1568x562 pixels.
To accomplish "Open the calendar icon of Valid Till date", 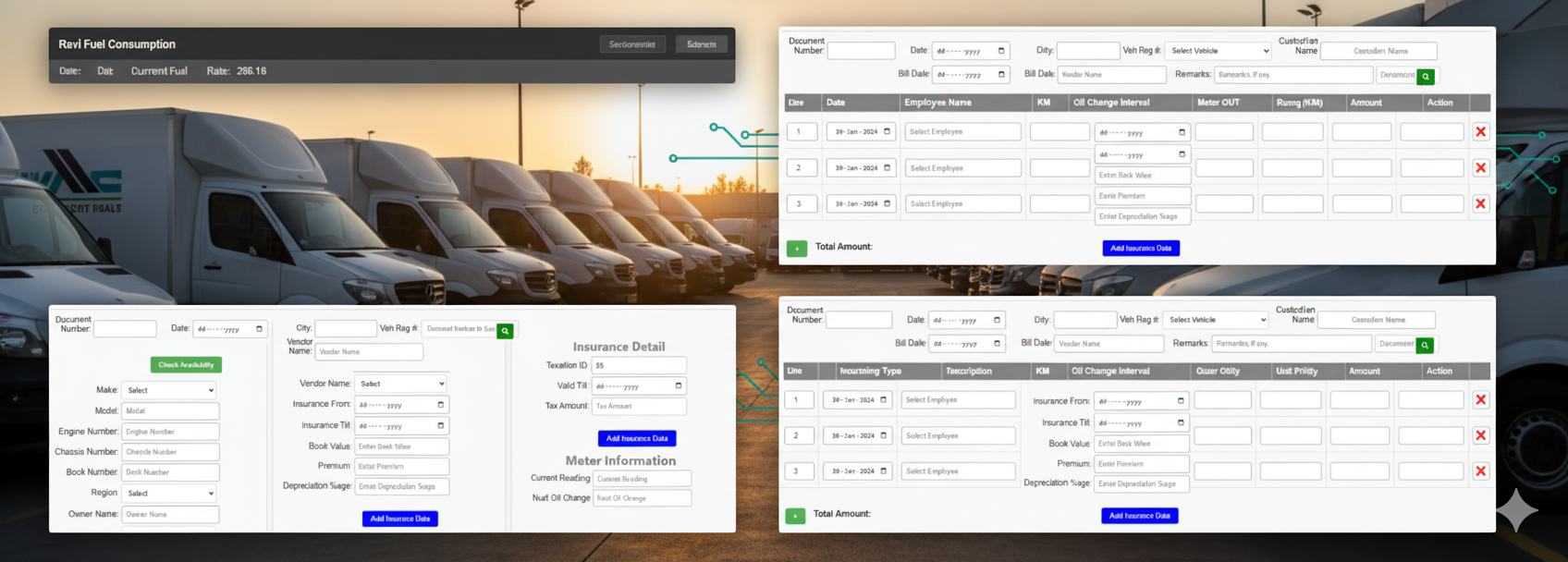I will [679, 385].
